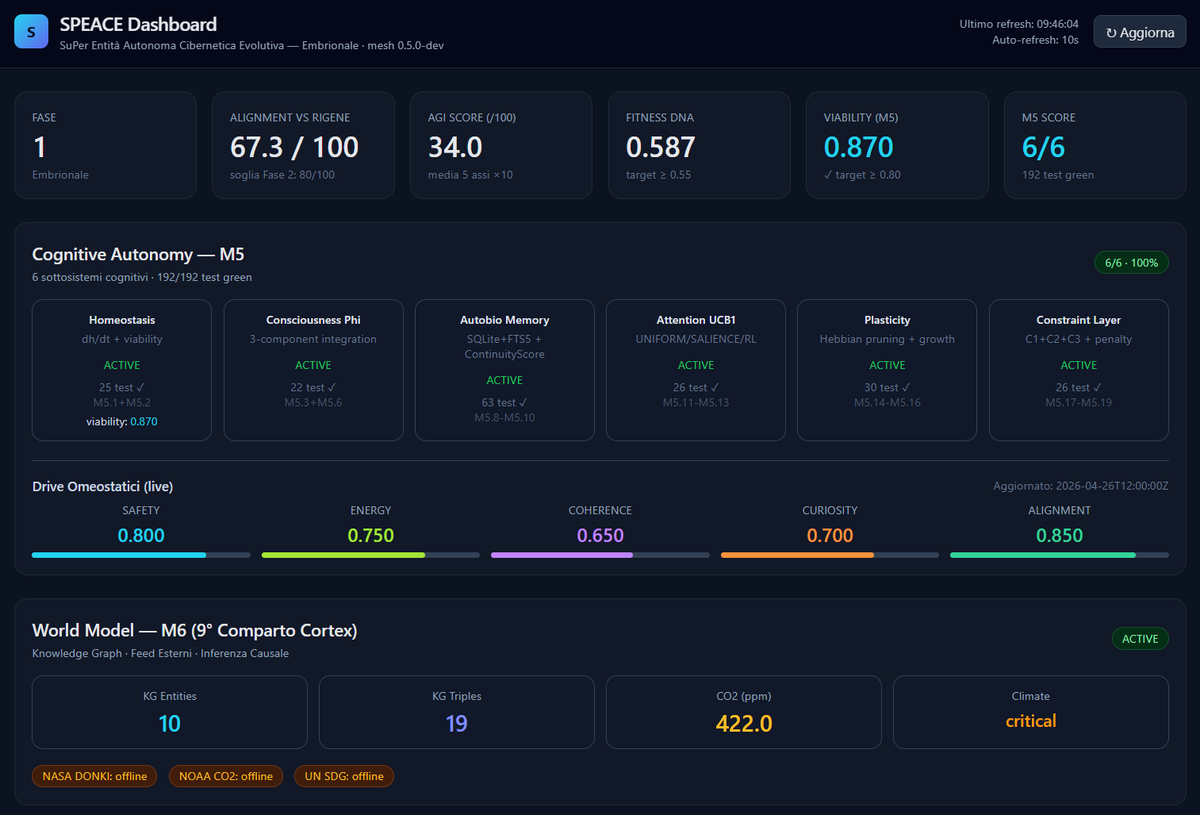
Task: Click the CURIOSITY drive progress bar
Action: point(830,554)
